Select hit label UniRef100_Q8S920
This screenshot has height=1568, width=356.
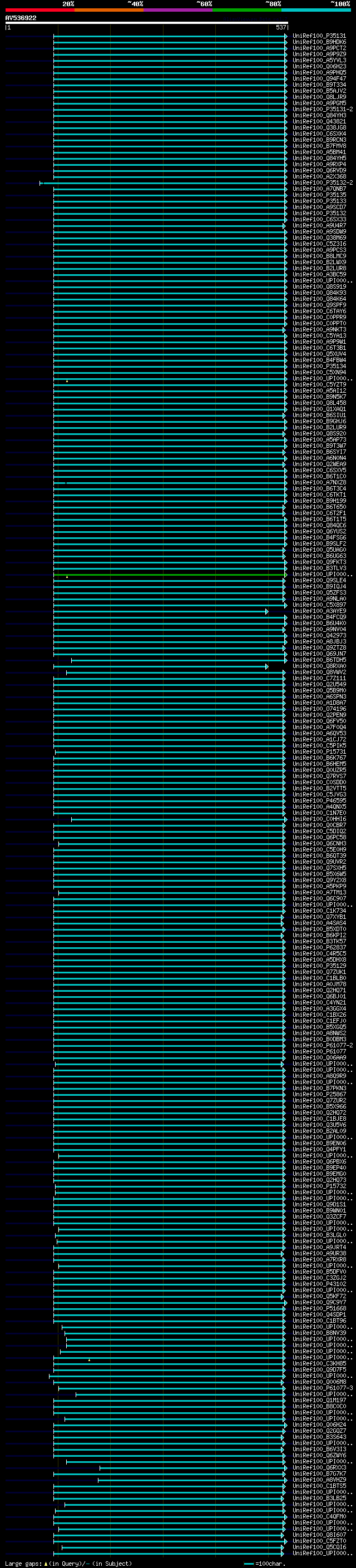[x=319, y=433]
